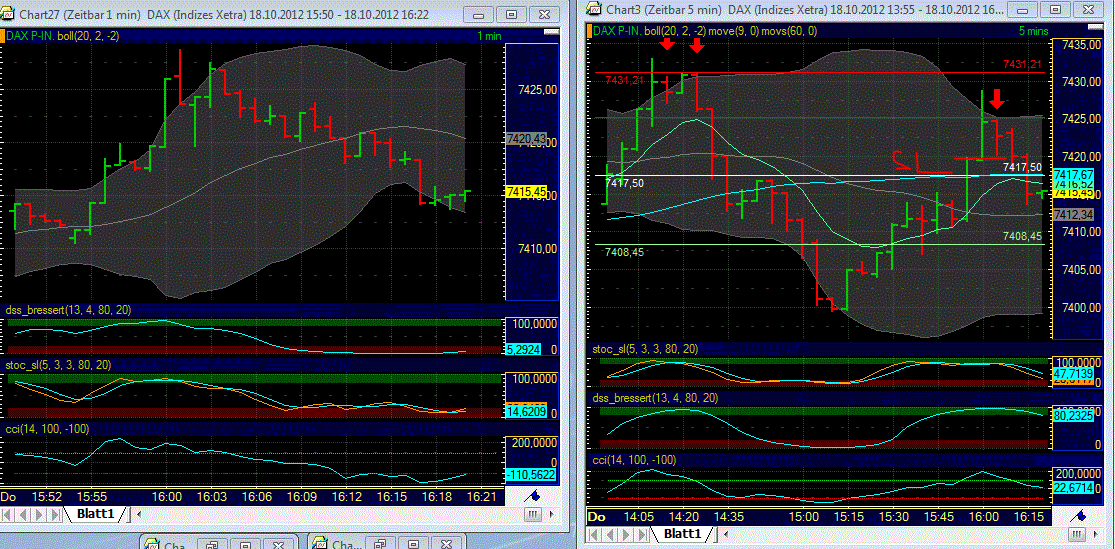1115x549 pixels.
Task: Click the 14,6209 stochastic value in Chart27
Action: (526, 411)
